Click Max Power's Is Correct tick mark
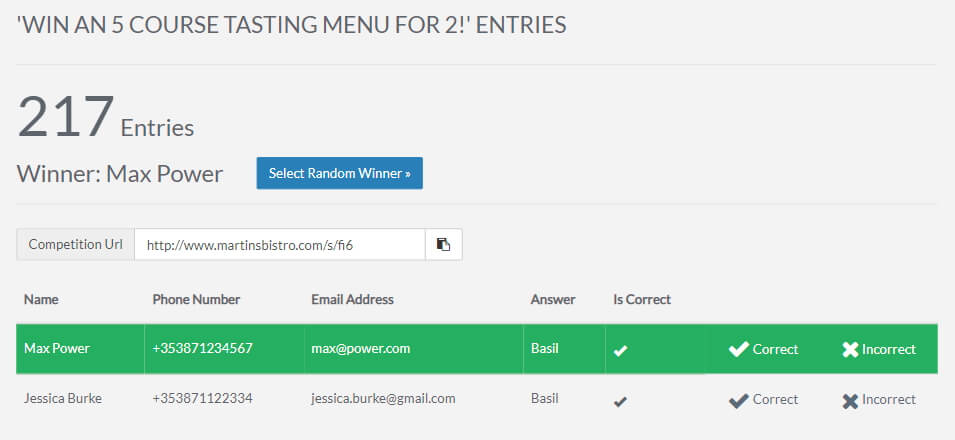Image resolution: width=955 pixels, height=440 pixels. pos(620,350)
